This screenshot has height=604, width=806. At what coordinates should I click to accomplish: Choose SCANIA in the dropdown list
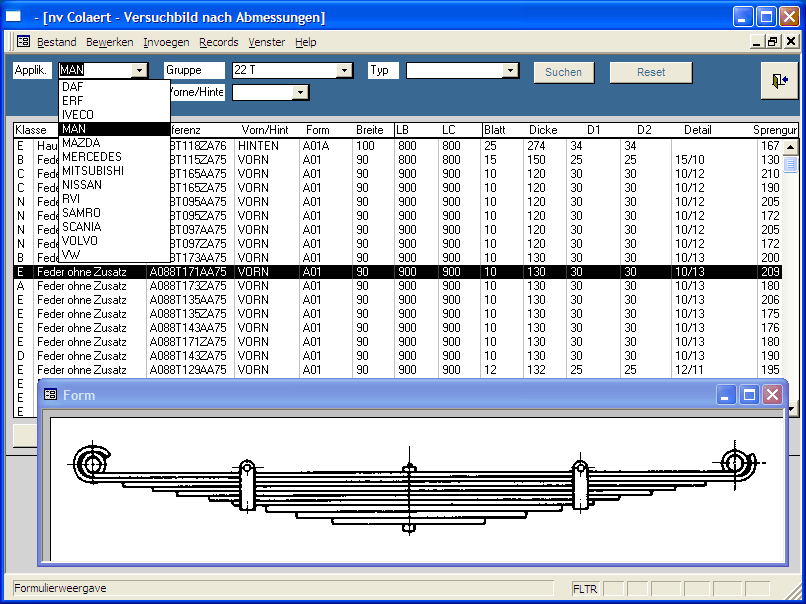click(82, 227)
